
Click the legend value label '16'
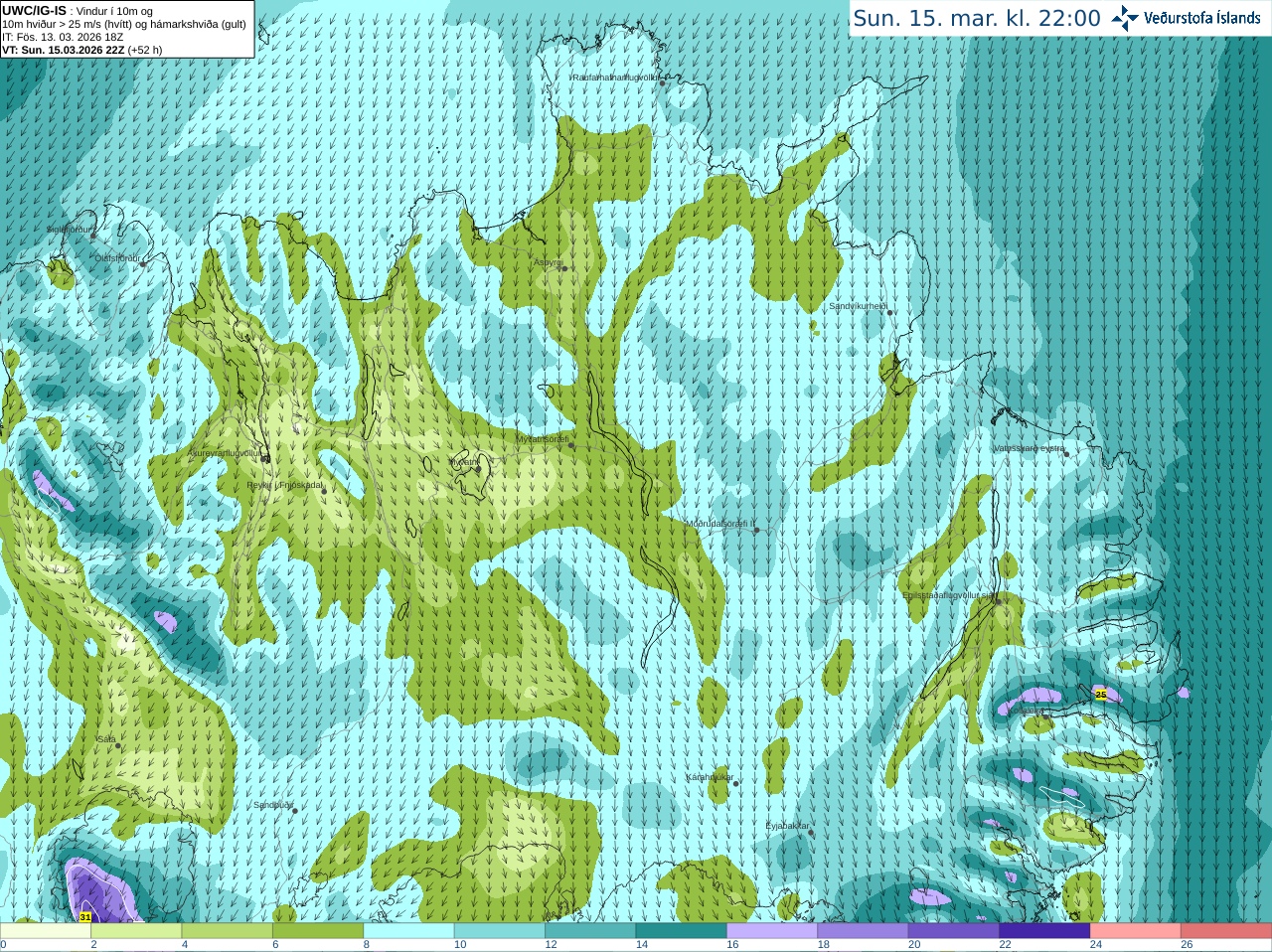732,945
